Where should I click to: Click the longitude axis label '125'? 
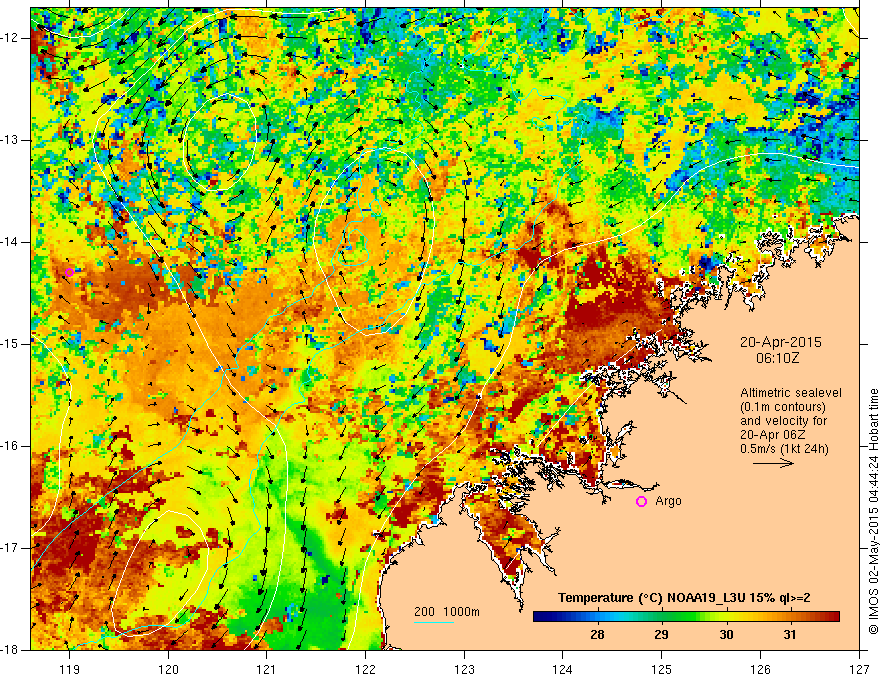[662, 669]
